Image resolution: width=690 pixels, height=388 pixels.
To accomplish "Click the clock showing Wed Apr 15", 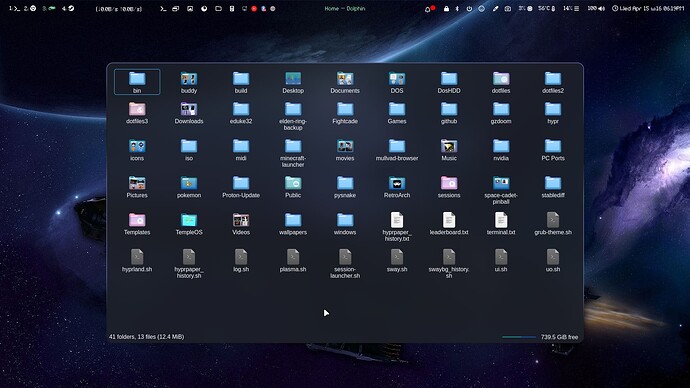I will coord(648,8).
